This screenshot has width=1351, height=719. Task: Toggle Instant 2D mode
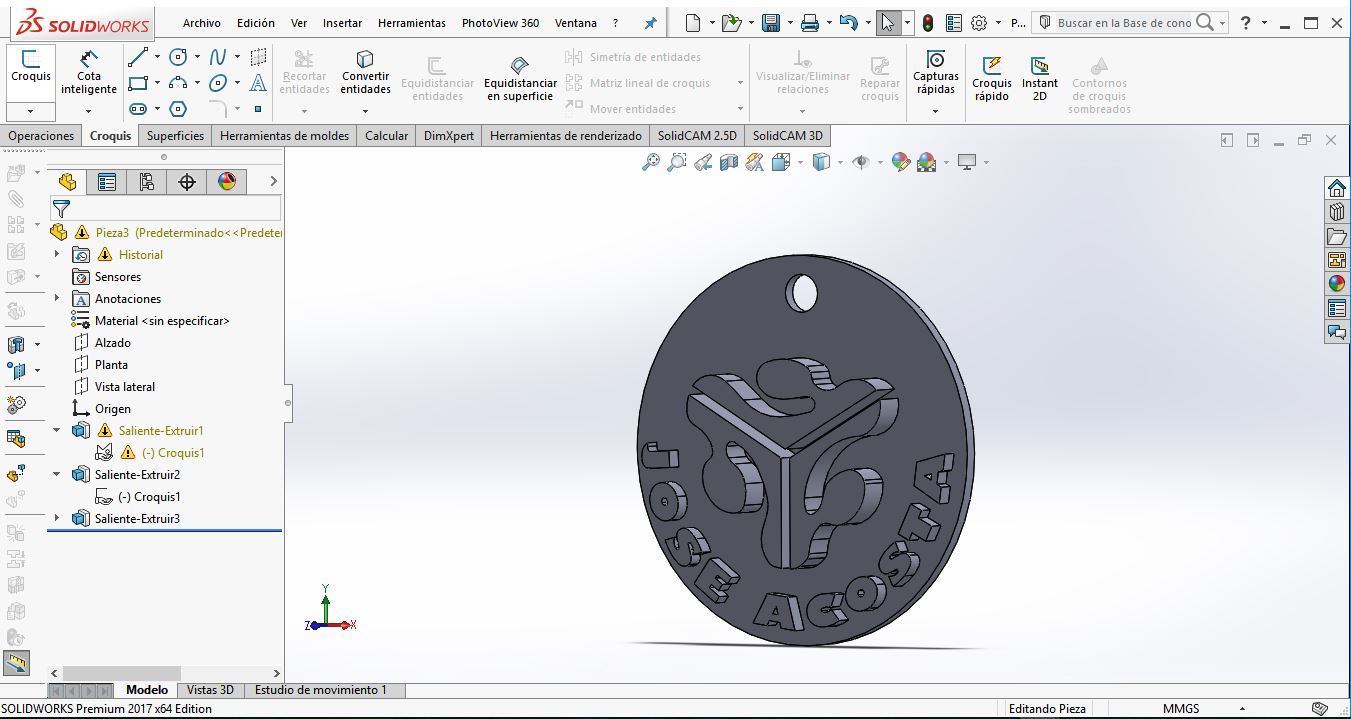point(1040,78)
